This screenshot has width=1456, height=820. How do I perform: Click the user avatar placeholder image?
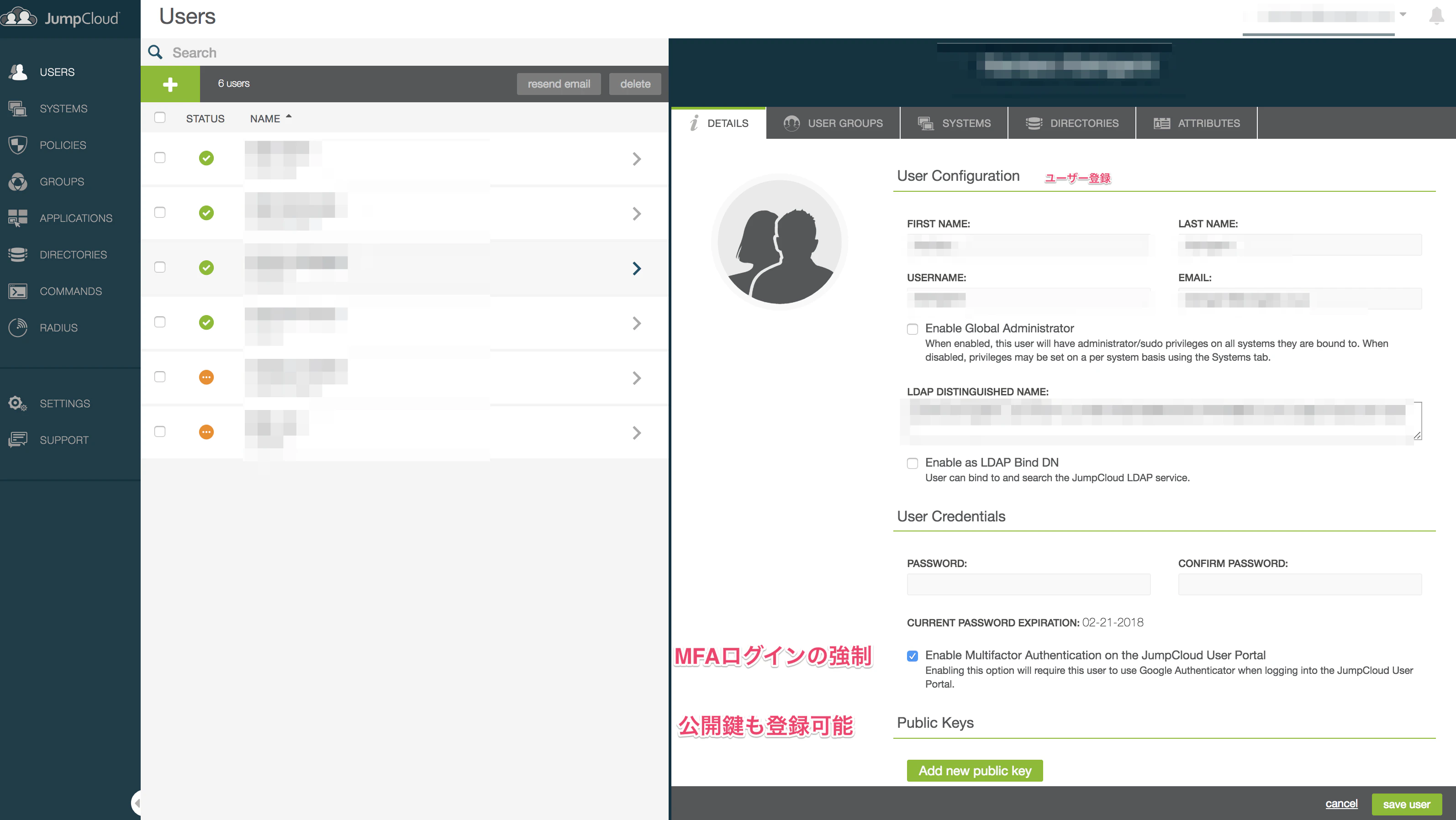click(780, 242)
